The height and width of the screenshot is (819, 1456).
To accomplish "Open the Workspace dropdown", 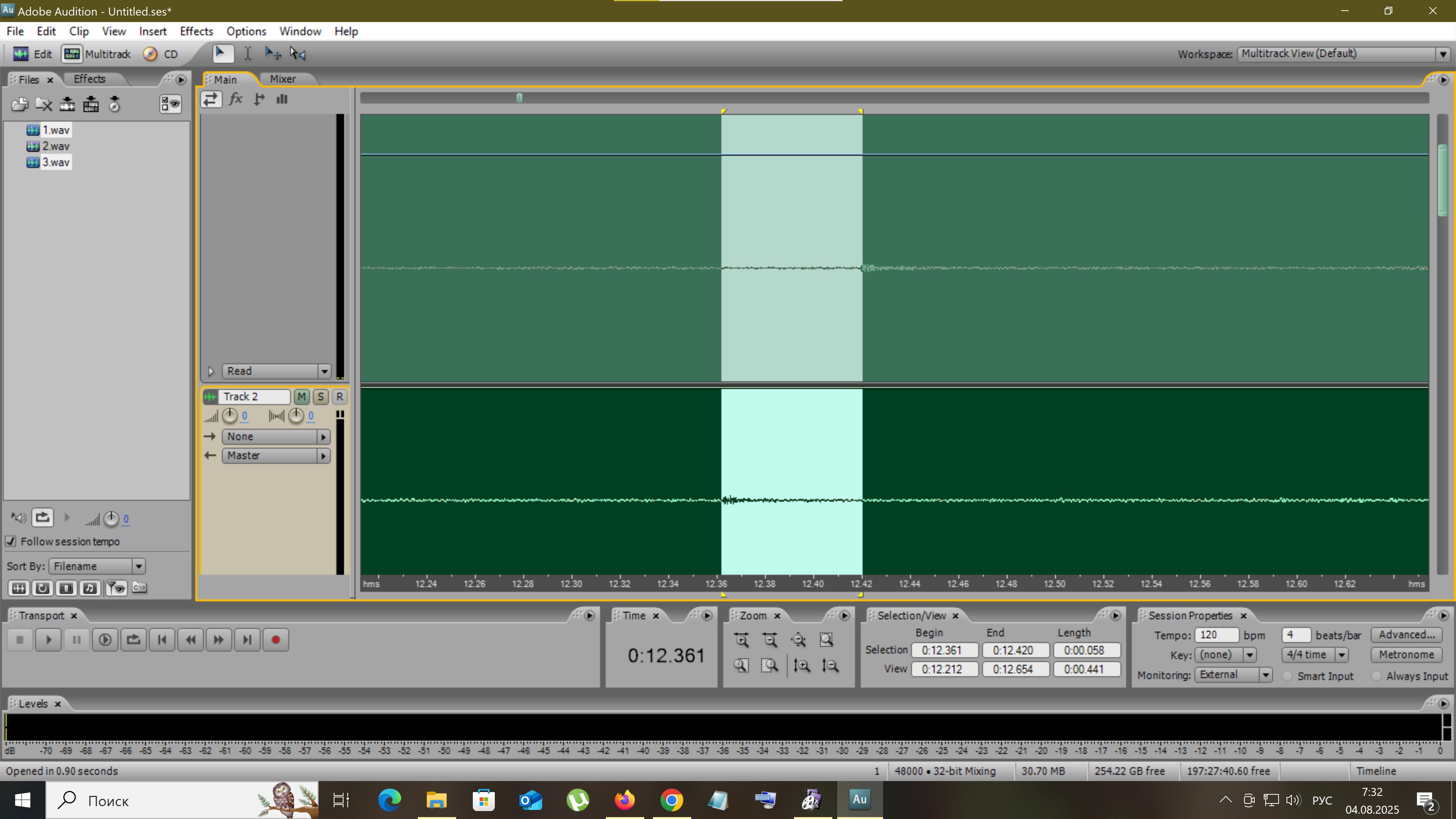I will tap(1442, 54).
